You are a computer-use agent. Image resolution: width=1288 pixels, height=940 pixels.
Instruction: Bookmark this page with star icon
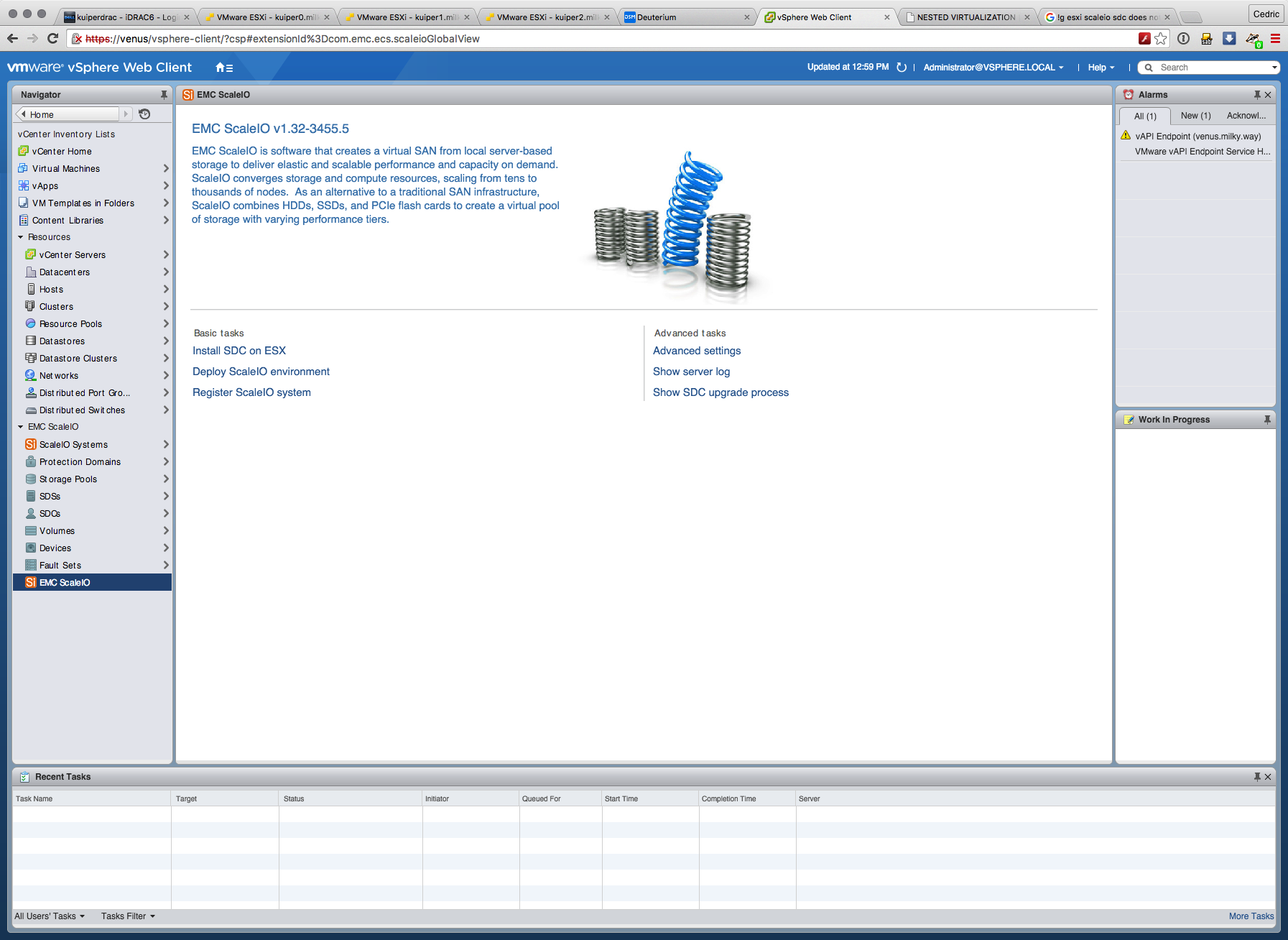(1161, 39)
